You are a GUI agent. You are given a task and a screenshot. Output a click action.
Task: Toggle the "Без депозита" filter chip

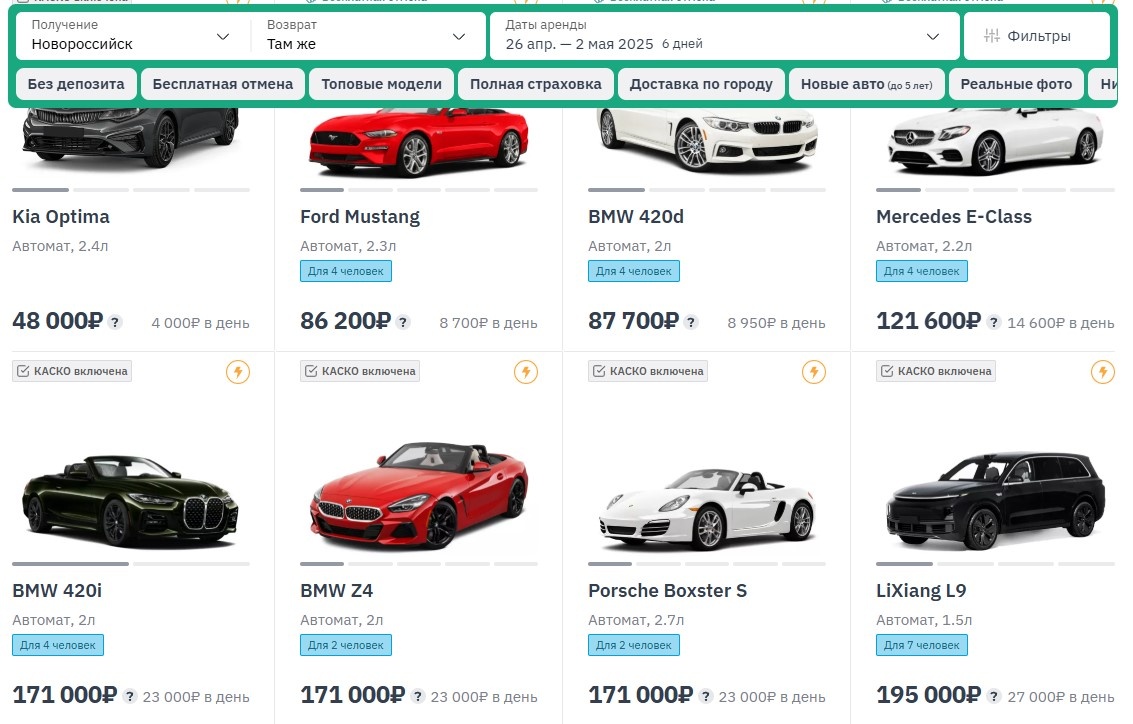click(x=76, y=84)
